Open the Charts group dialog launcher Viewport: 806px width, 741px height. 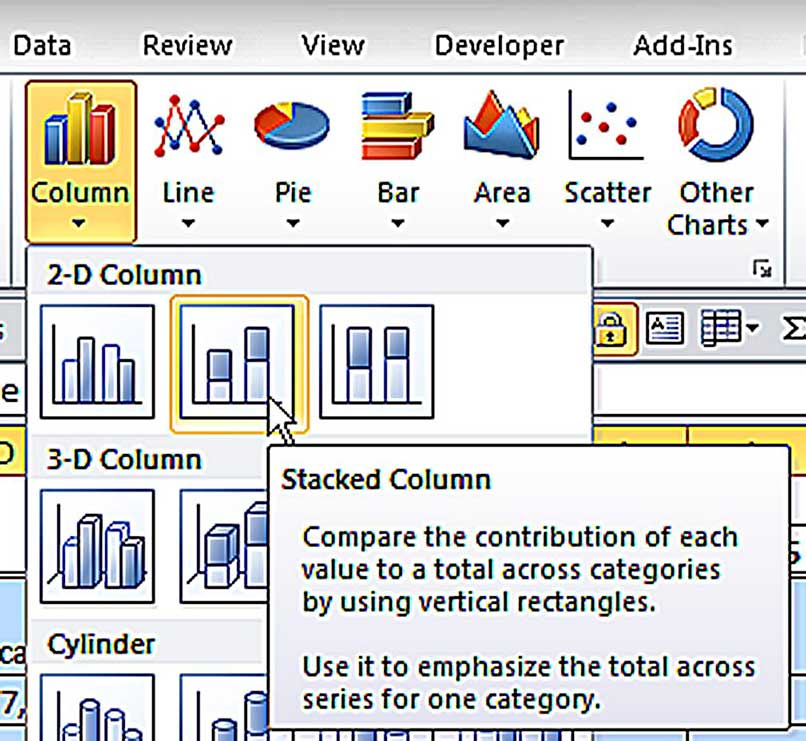(x=762, y=268)
